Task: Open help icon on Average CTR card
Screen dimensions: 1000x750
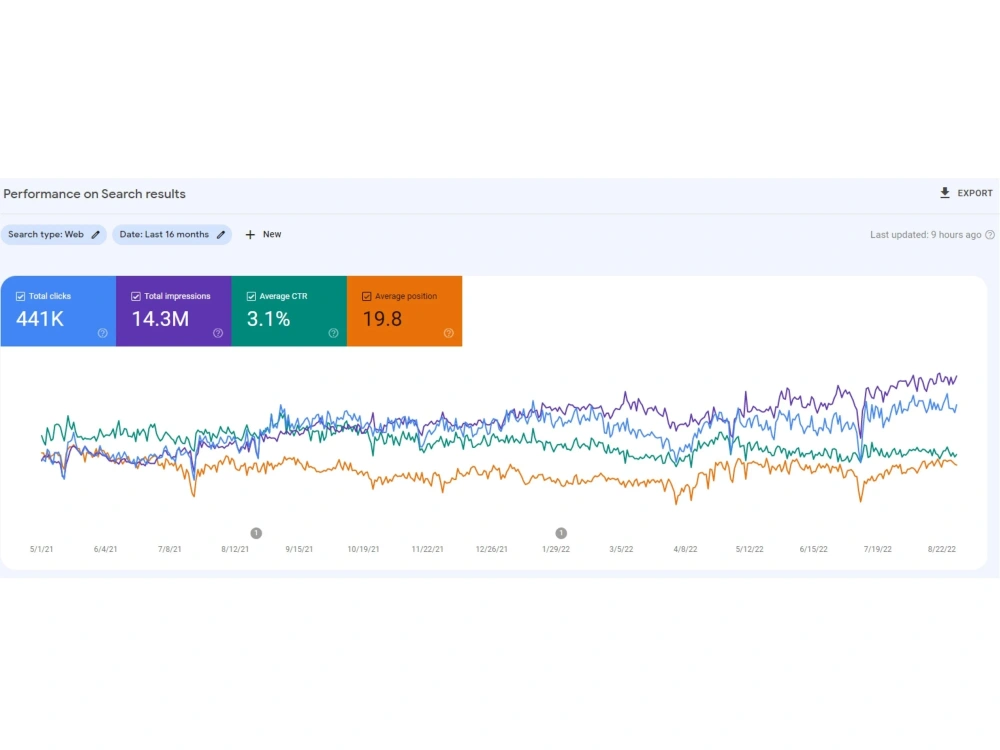Action: tap(334, 333)
